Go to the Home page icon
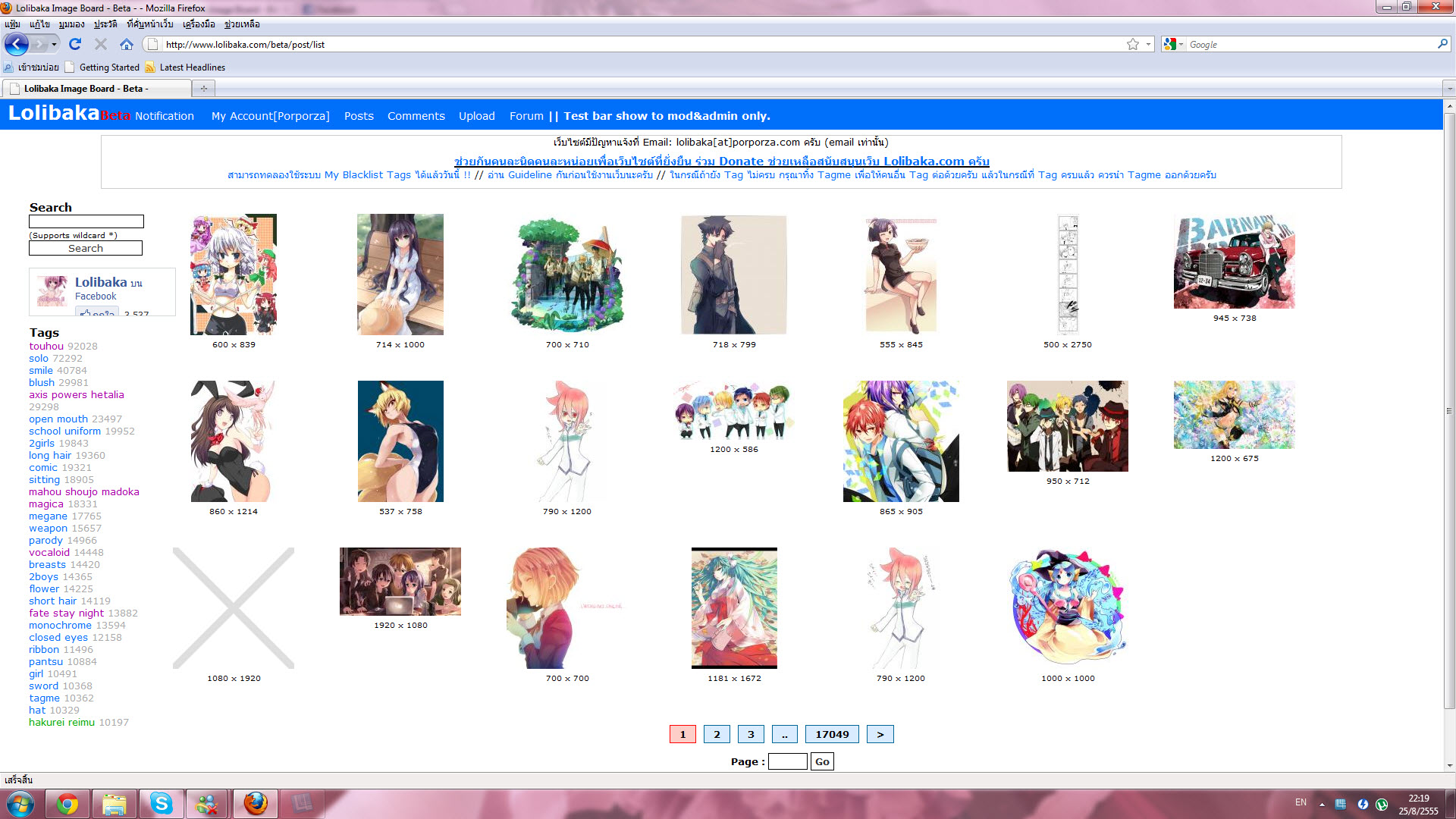This screenshot has width=1456, height=819. coord(127,44)
